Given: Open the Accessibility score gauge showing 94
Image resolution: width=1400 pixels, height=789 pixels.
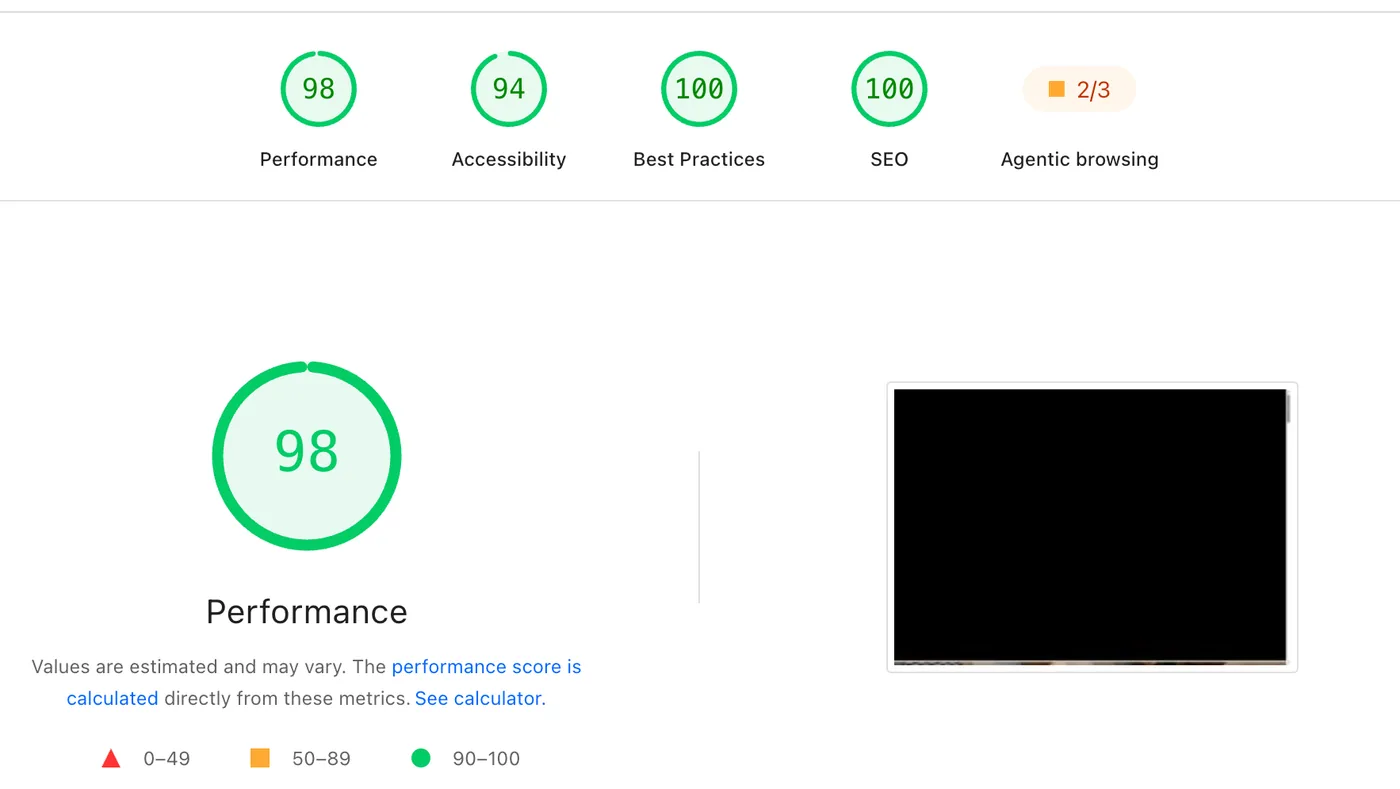Looking at the screenshot, I should [508, 89].
